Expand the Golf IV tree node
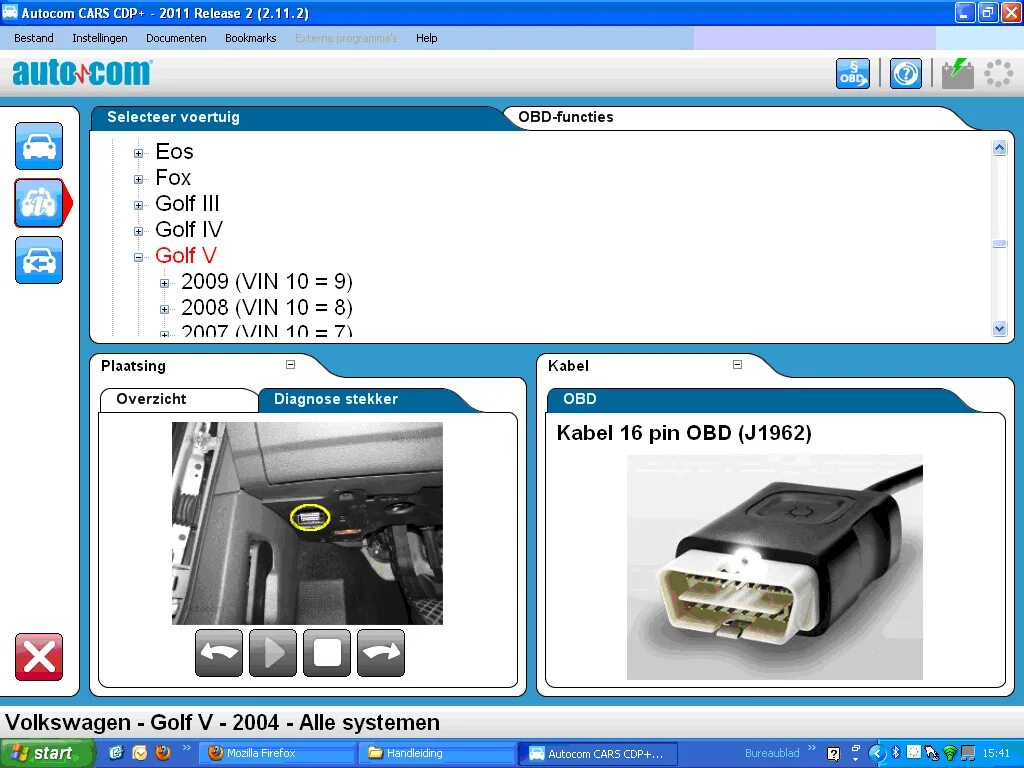The height and width of the screenshot is (768, 1024). [x=138, y=231]
